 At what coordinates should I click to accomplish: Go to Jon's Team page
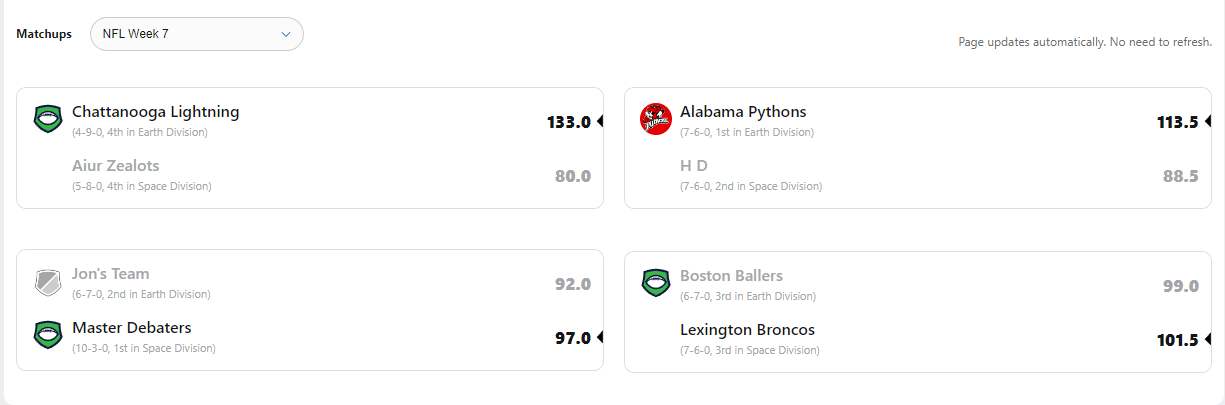point(110,274)
